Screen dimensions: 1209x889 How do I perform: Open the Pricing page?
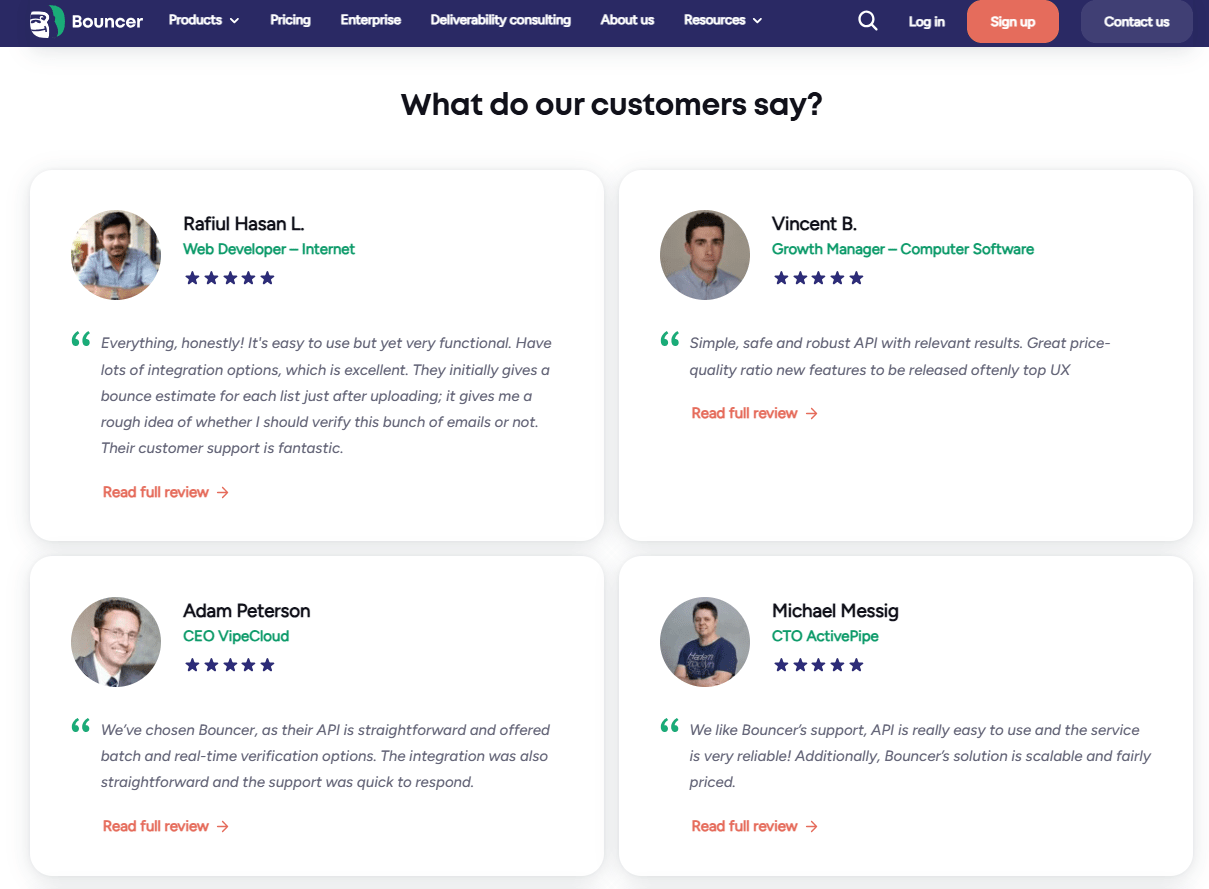(x=290, y=20)
